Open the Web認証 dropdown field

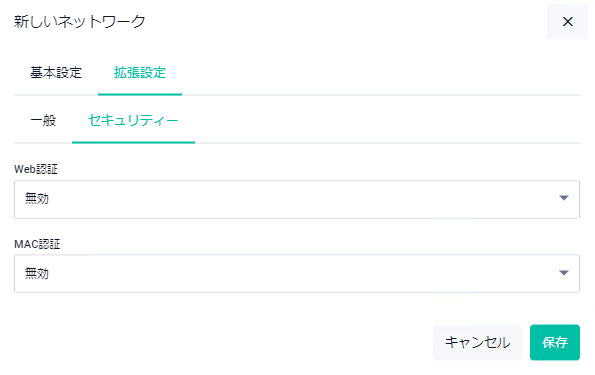click(297, 199)
